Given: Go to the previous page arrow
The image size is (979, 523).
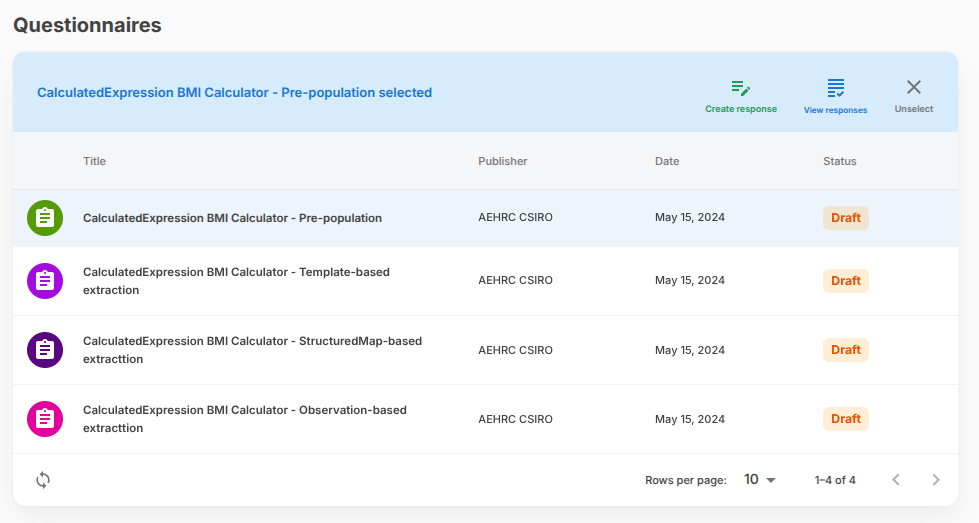Looking at the screenshot, I should [x=896, y=480].
